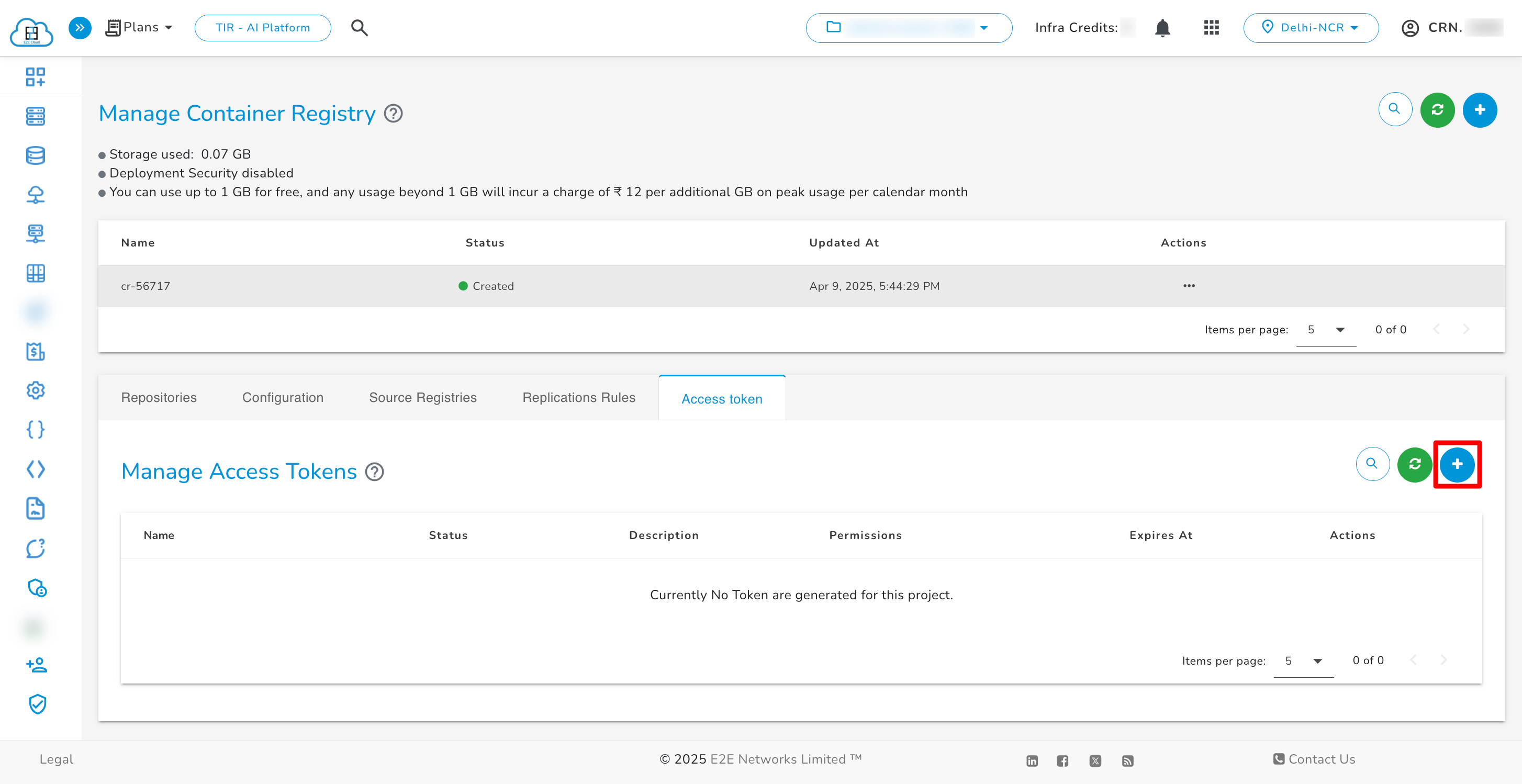Change registry items per page dropdown
The height and width of the screenshot is (784, 1522).
[x=1325, y=330]
